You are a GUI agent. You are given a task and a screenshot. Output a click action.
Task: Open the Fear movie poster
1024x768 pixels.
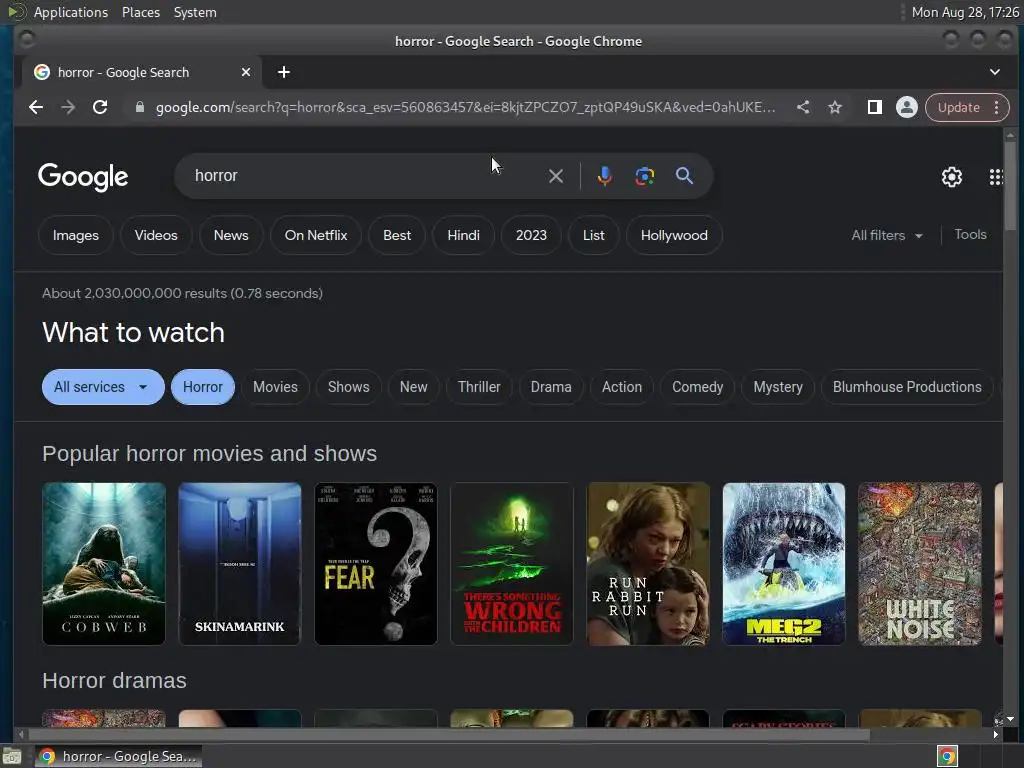click(376, 564)
